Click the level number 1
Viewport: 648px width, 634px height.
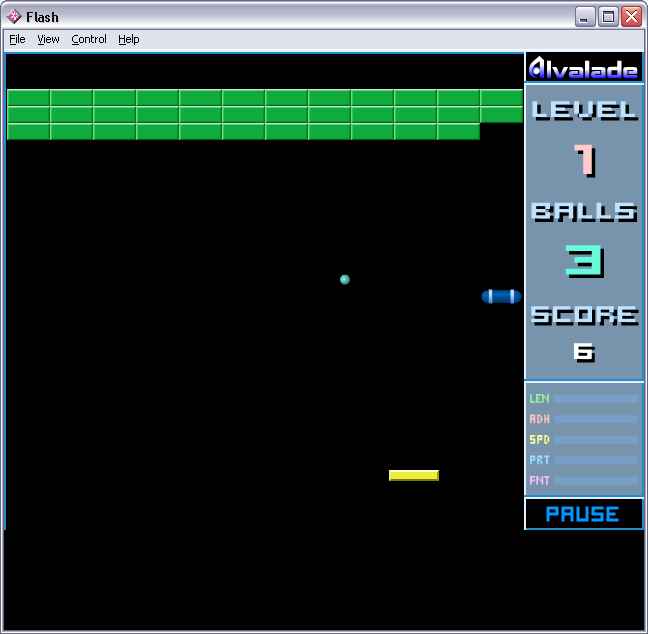pos(585,160)
